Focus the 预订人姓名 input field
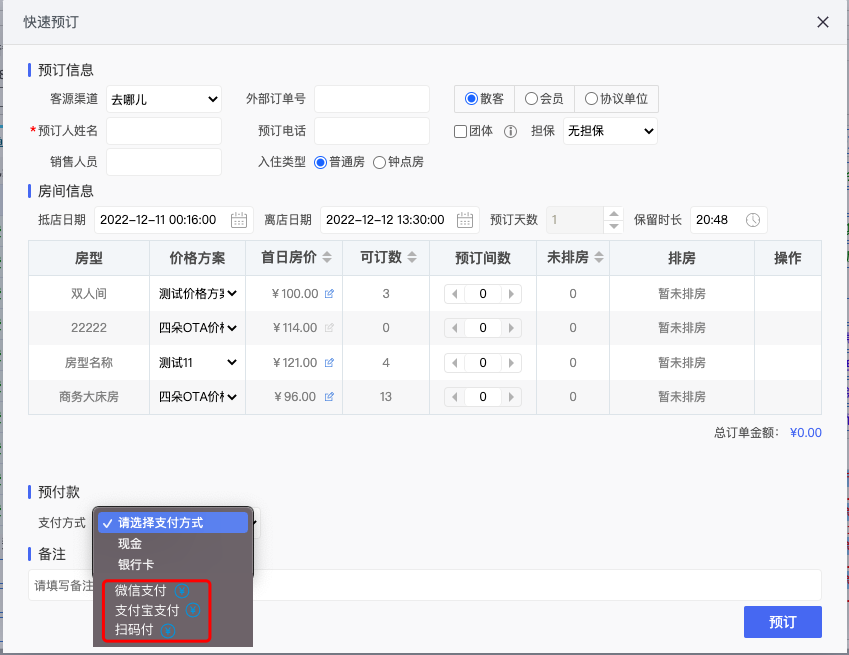This screenshot has width=849, height=655. 164,131
